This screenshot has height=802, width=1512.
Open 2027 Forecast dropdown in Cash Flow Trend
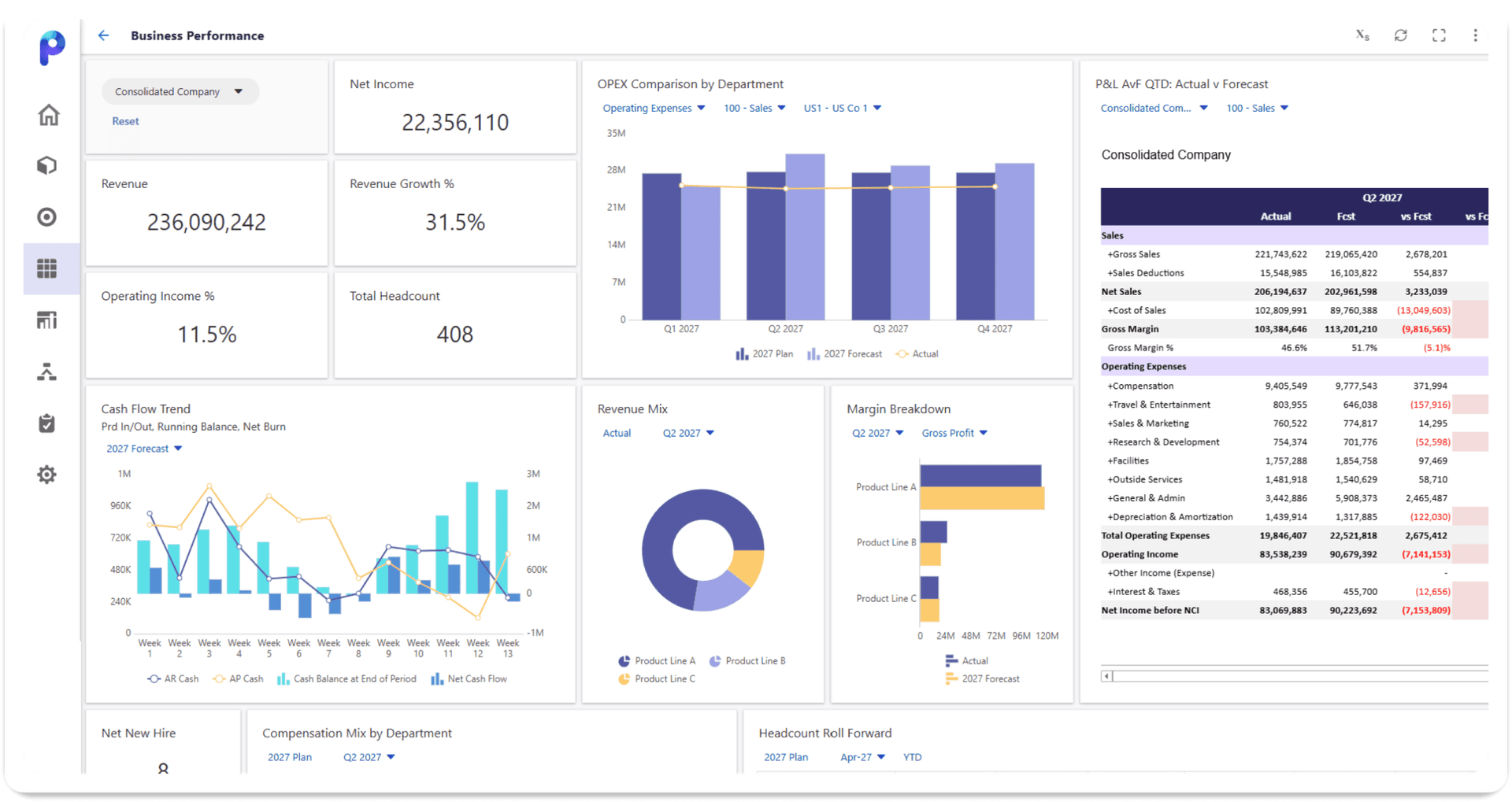click(144, 449)
